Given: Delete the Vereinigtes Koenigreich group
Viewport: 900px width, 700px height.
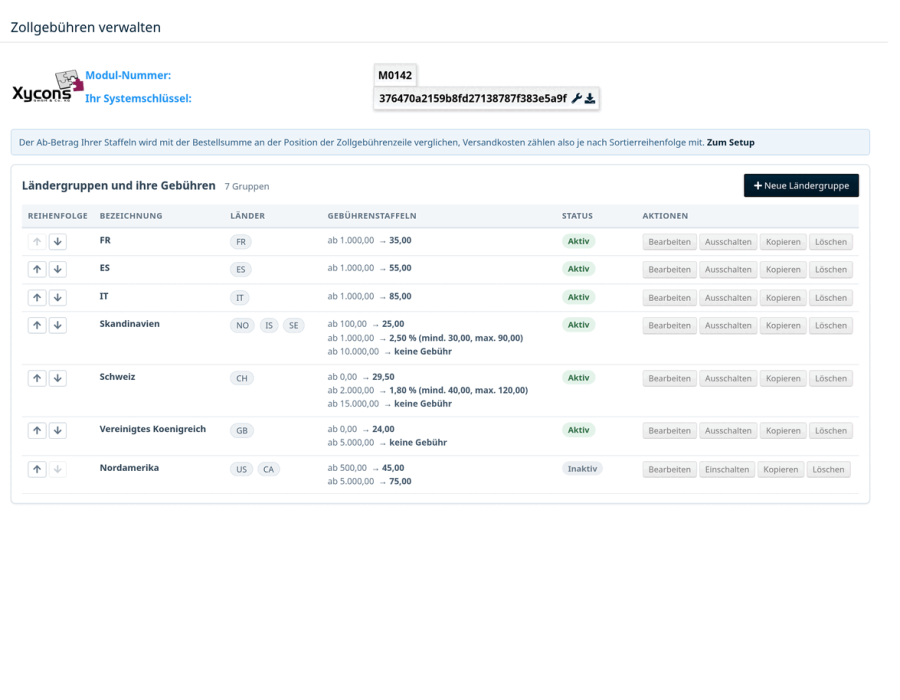Looking at the screenshot, I should click(x=831, y=430).
